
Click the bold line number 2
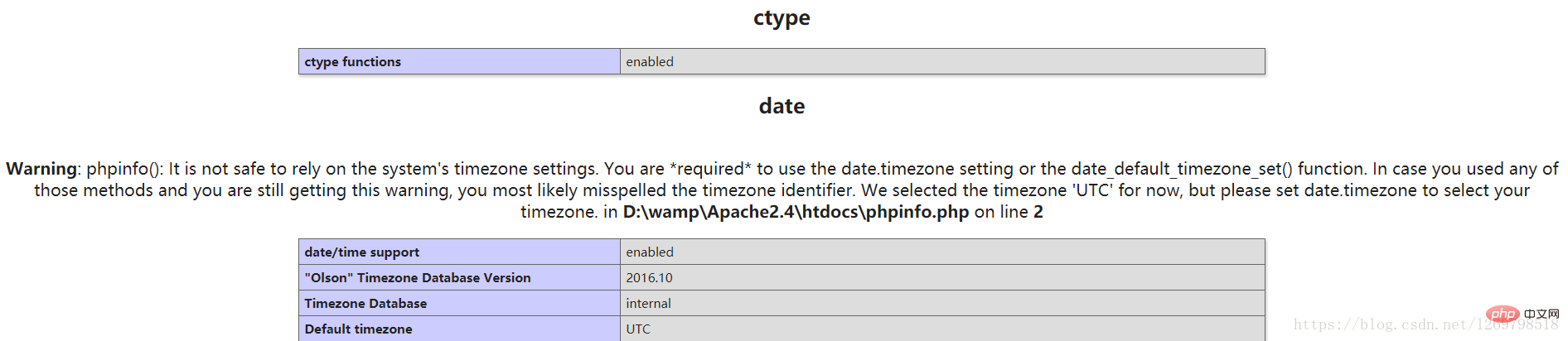[x=1038, y=212]
